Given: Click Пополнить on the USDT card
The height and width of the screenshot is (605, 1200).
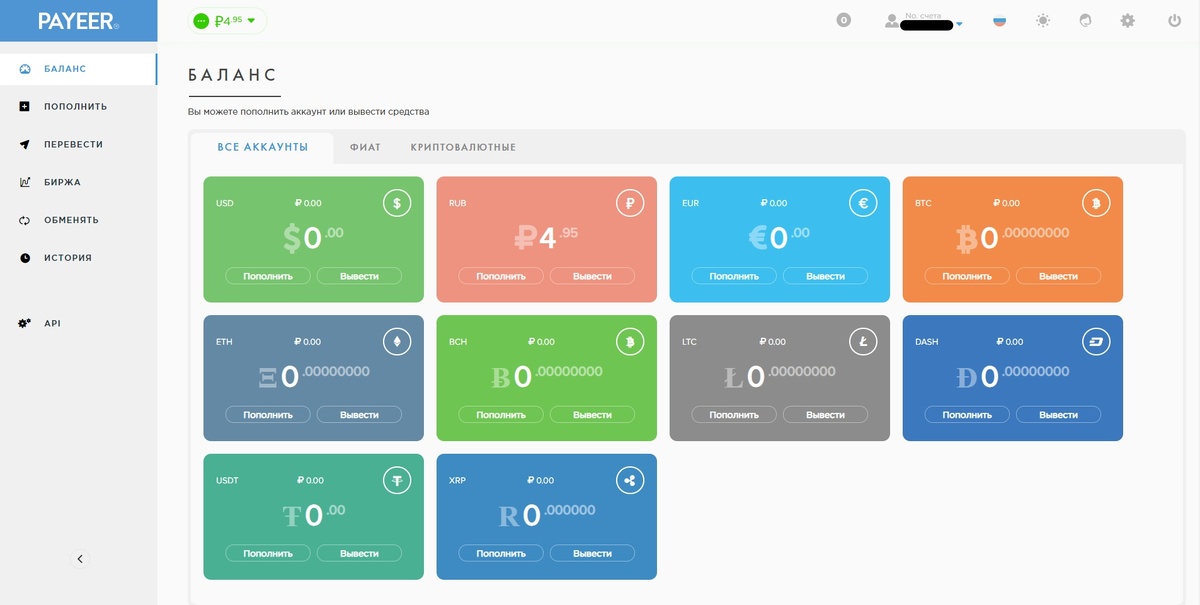Looking at the screenshot, I should pyautogui.click(x=268, y=553).
